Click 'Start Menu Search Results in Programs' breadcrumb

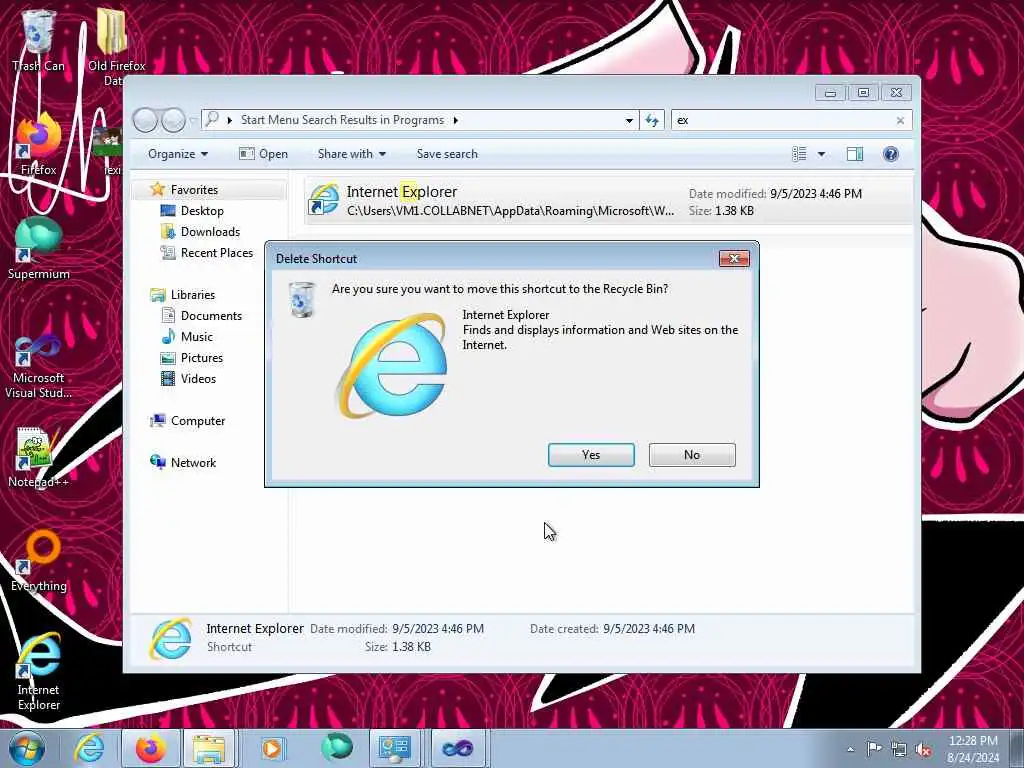pyautogui.click(x=342, y=120)
